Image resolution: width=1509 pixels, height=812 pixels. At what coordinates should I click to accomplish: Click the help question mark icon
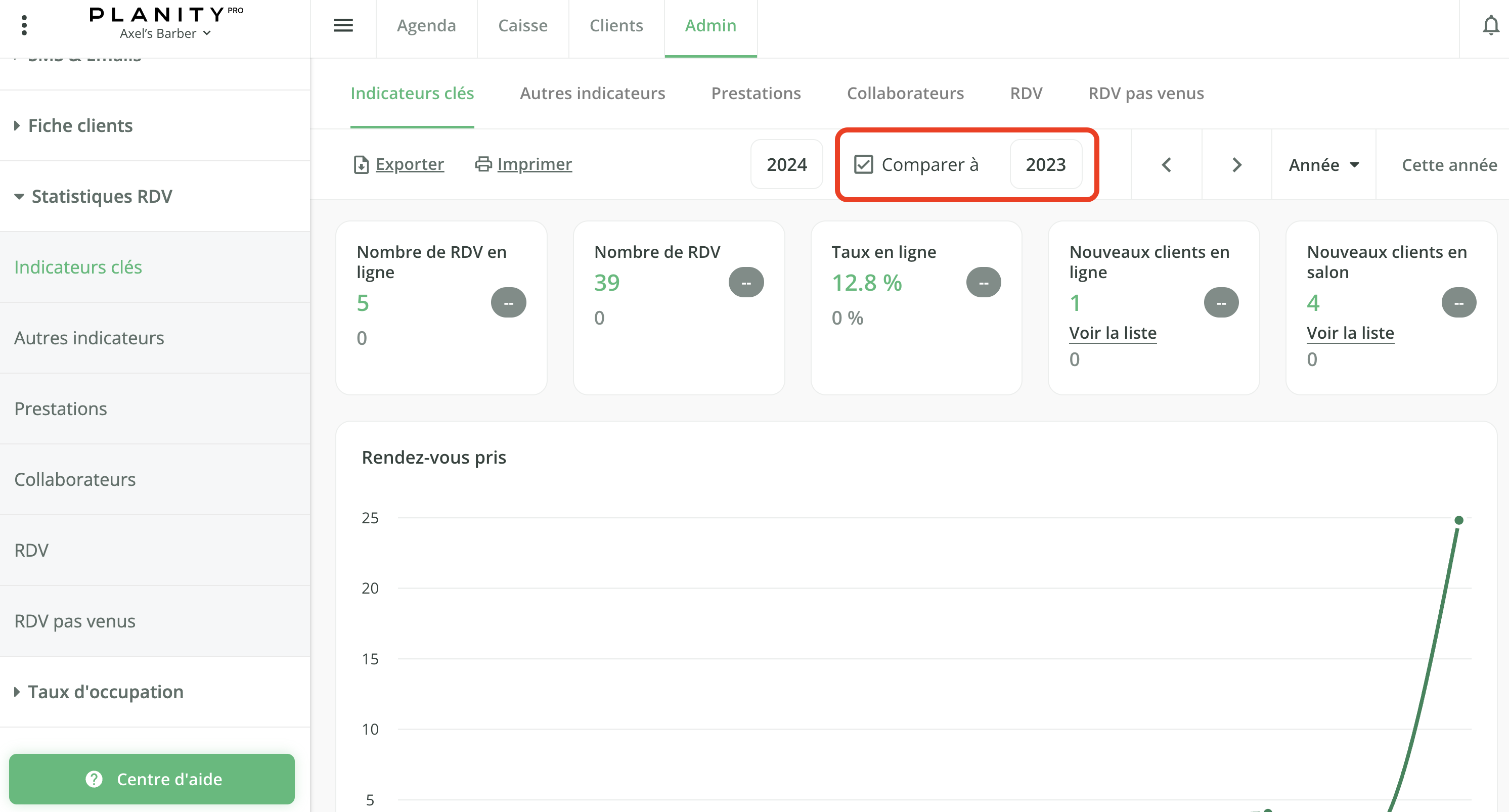pos(94,779)
